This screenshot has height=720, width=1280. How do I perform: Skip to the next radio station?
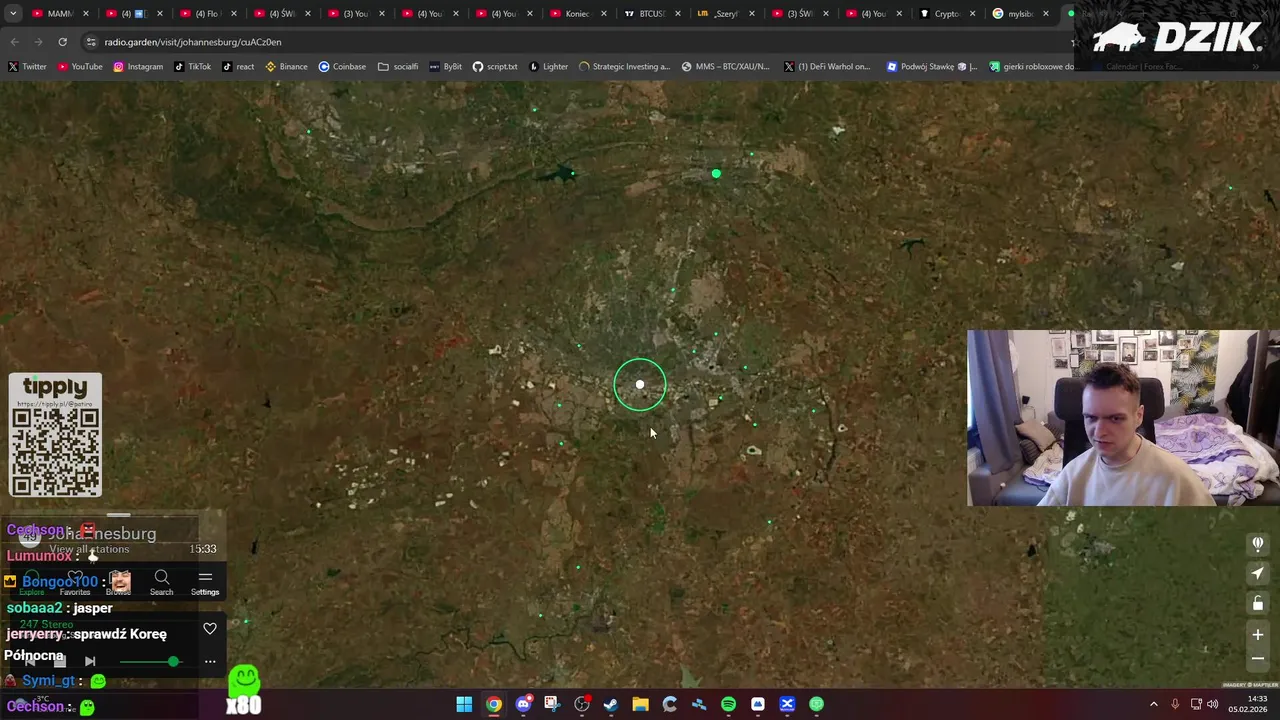coord(90,661)
